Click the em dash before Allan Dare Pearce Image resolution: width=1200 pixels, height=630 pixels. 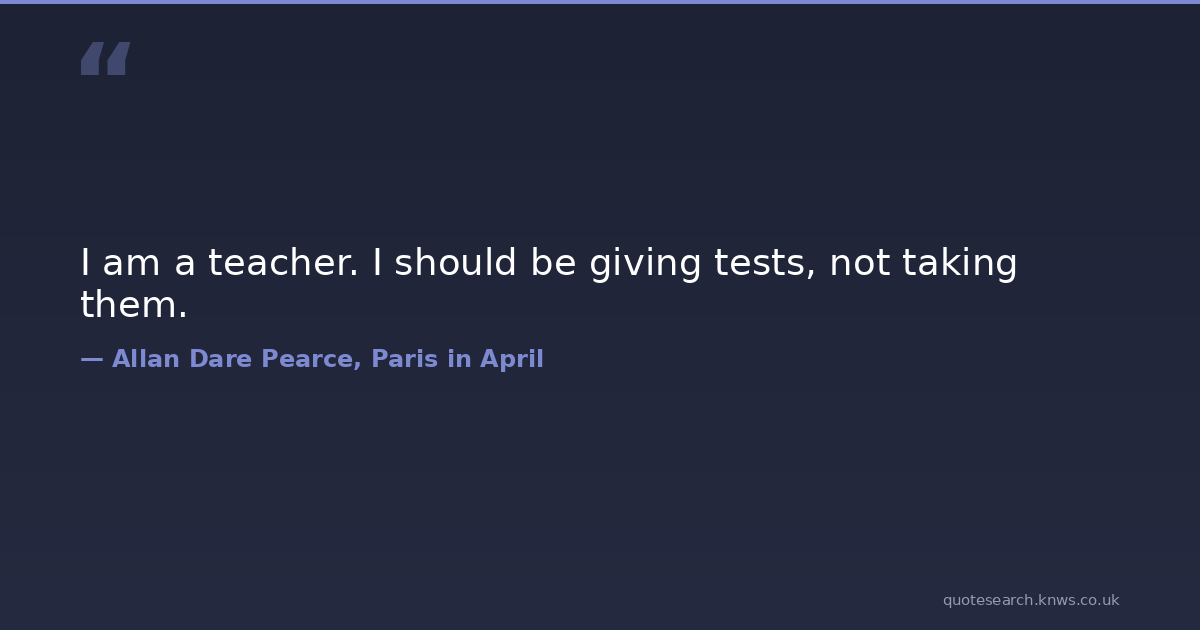tap(91, 359)
